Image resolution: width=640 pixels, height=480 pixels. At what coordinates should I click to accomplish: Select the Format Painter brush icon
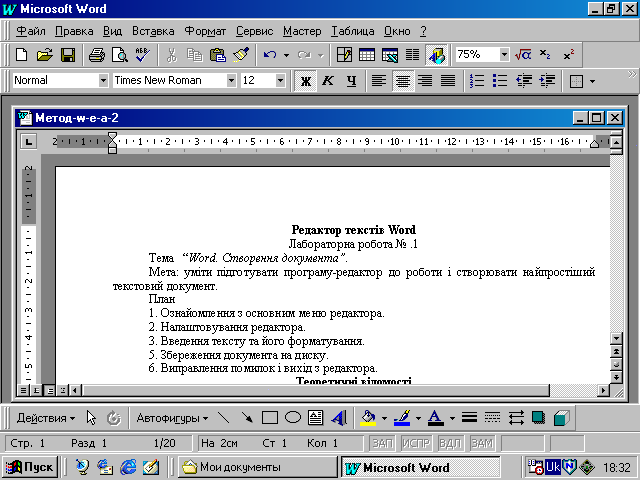tap(241, 55)
